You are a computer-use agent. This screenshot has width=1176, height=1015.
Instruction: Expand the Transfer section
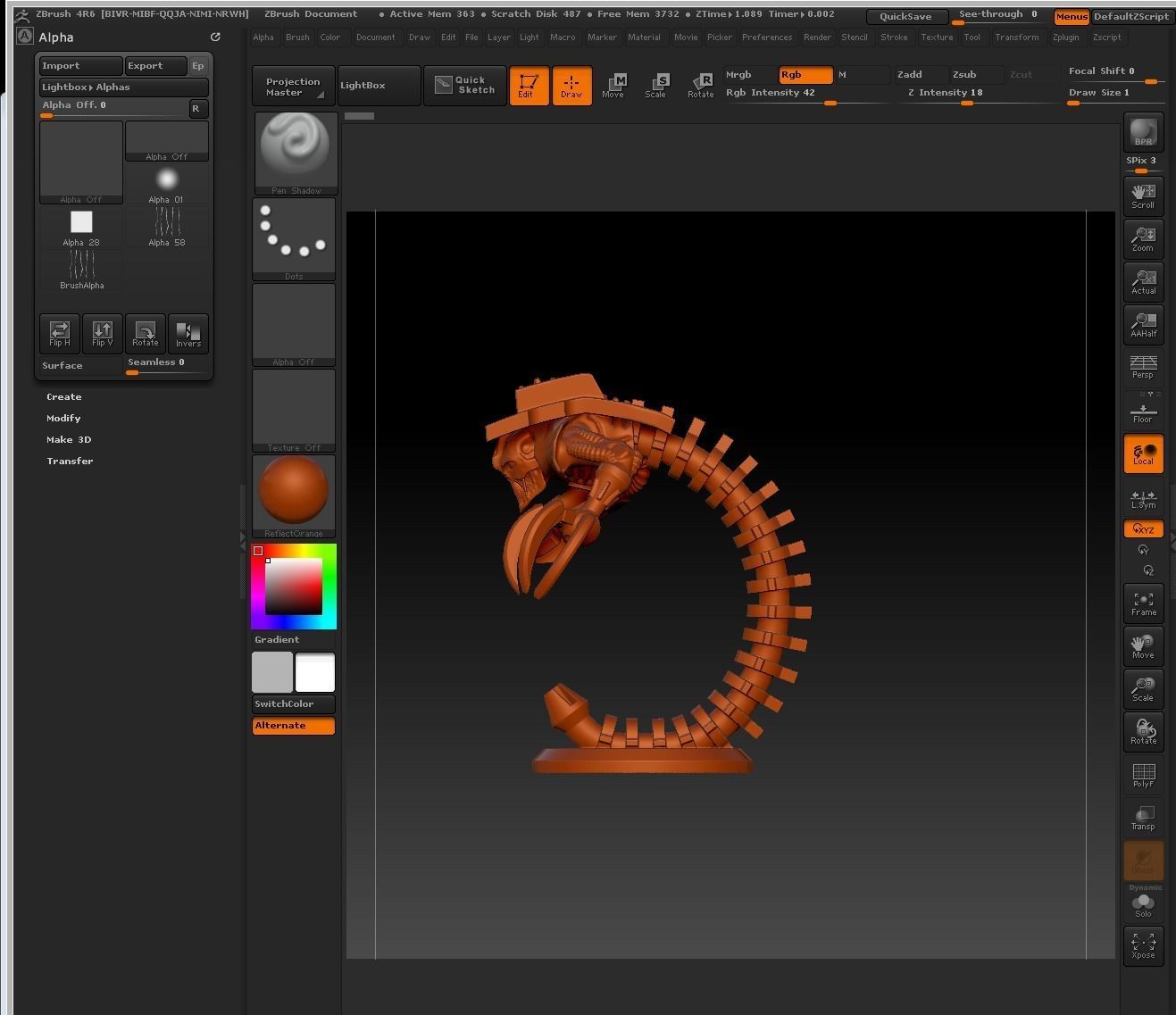pos(70,461)
